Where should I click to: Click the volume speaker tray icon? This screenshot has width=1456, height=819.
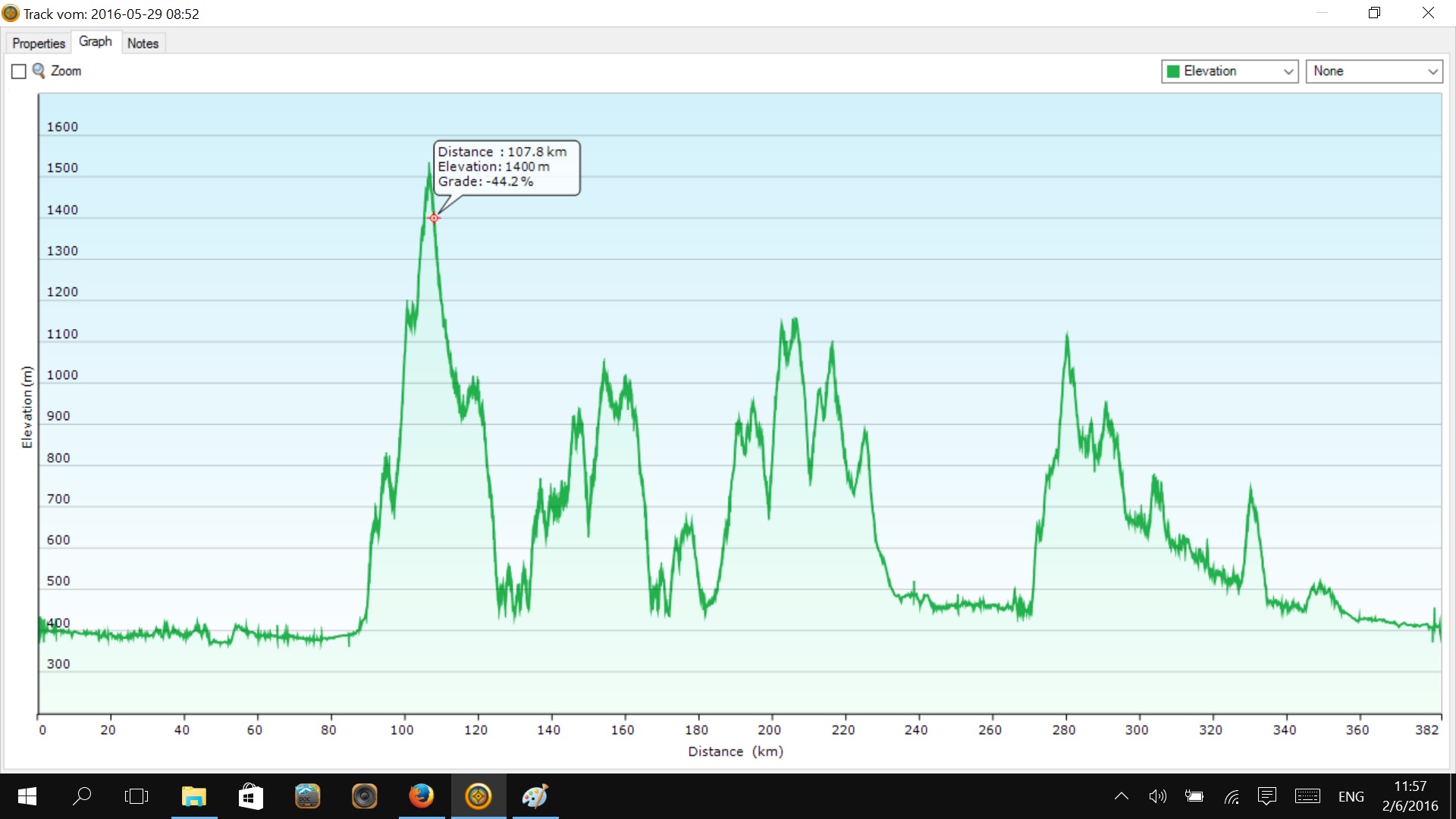pyautogui.click(x=1157, y=796)
